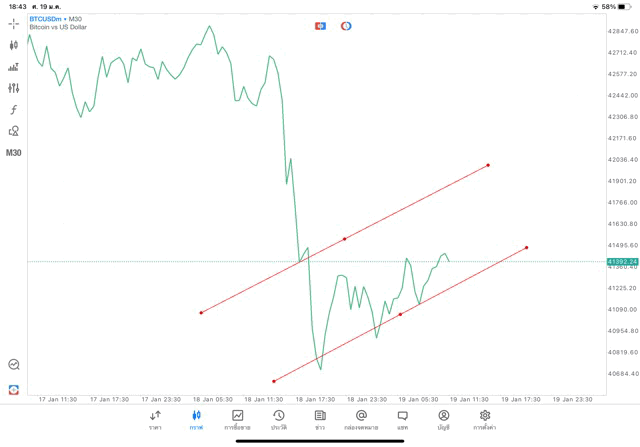This screenshot has width=640, height=447.
Task: Open the chart objects list icon
Action: 14,67
